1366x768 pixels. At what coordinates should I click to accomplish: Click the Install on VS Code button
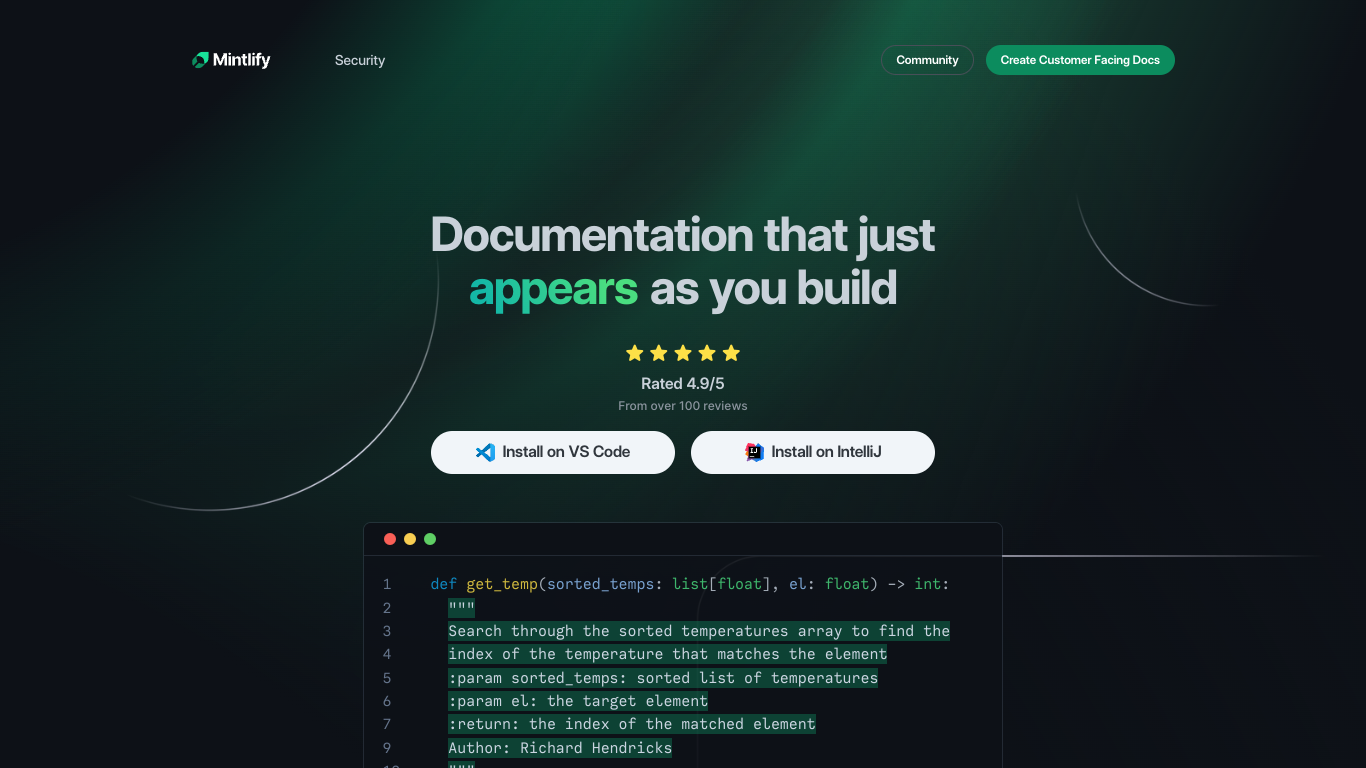pyautogui.click(x=553, y=452)
